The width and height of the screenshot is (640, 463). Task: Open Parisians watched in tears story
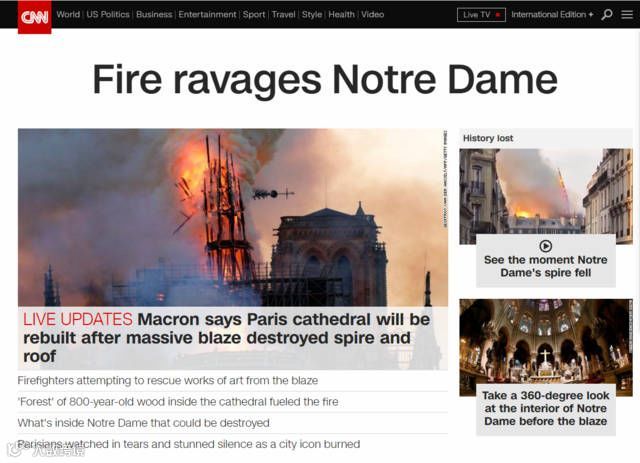click(189, 444)
